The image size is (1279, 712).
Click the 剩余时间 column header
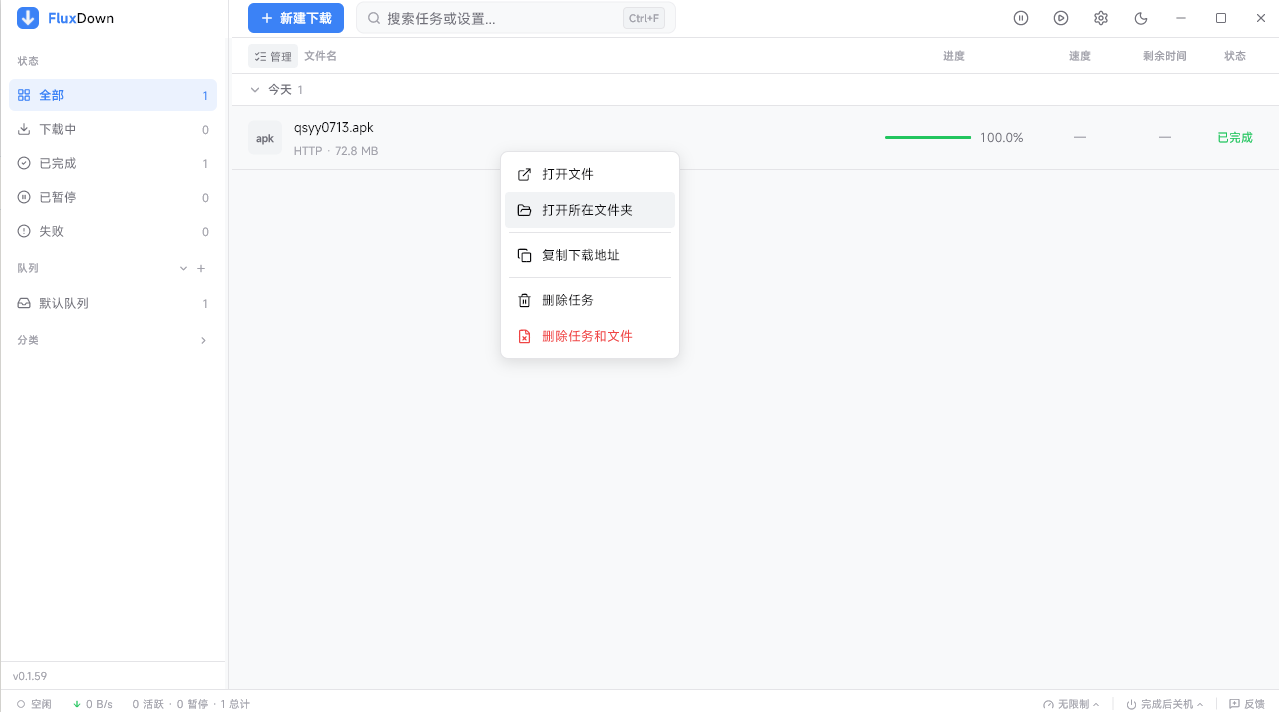click(x=1165, y=56)
